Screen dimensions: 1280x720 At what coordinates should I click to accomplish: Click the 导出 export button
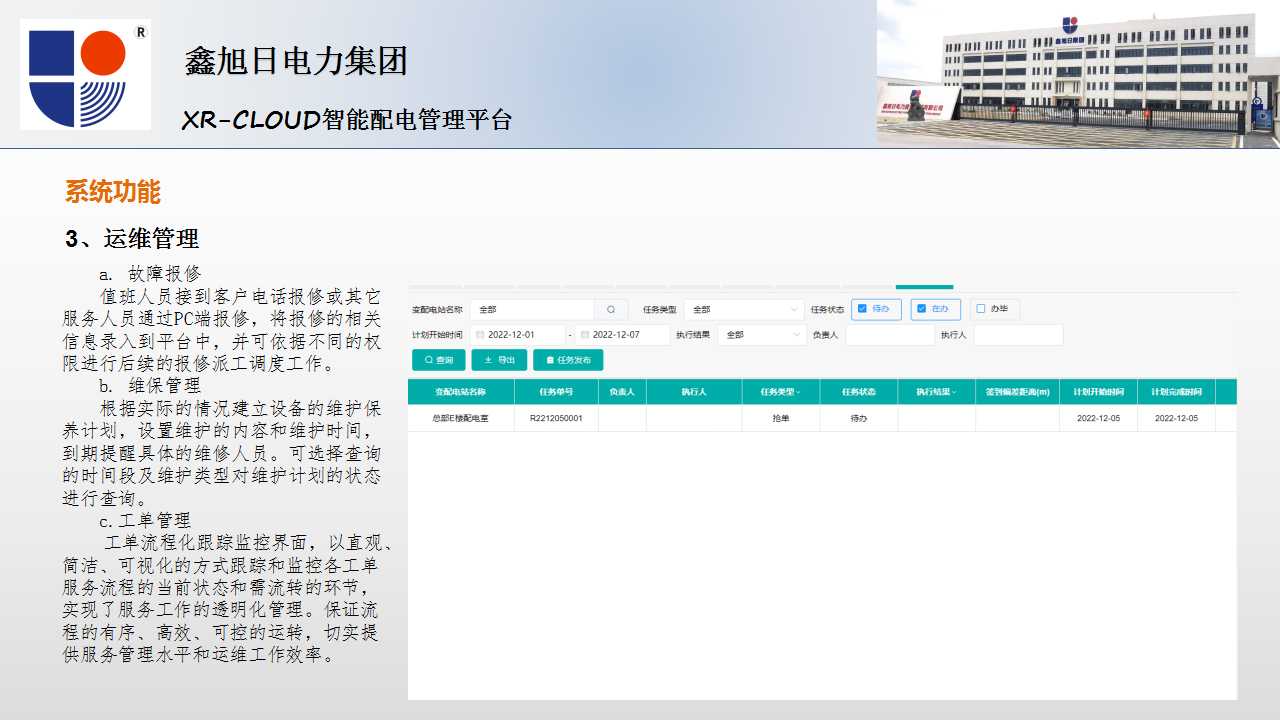coord(499,360)
